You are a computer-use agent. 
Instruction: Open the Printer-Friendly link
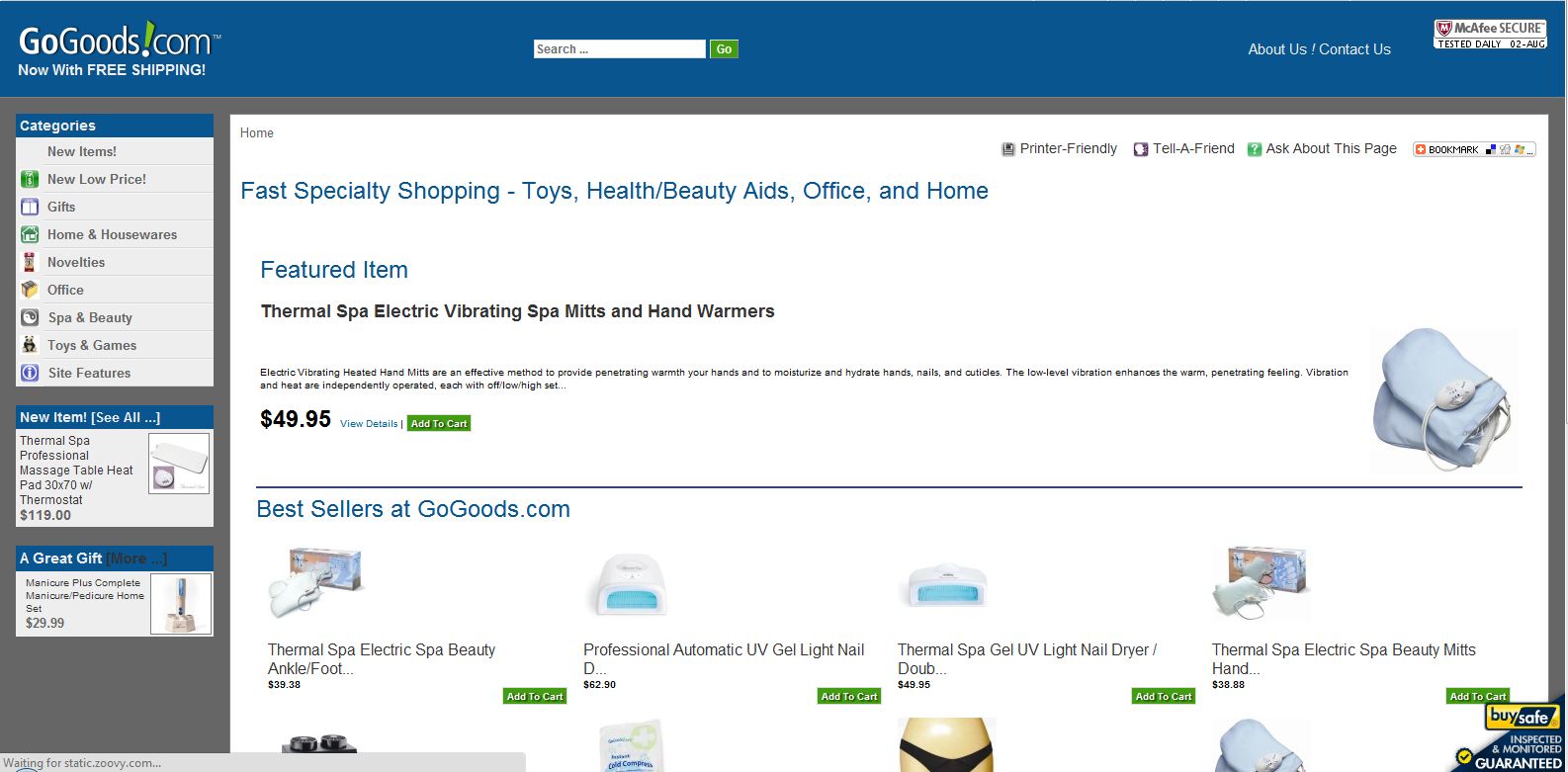(x=1069, y=148)
